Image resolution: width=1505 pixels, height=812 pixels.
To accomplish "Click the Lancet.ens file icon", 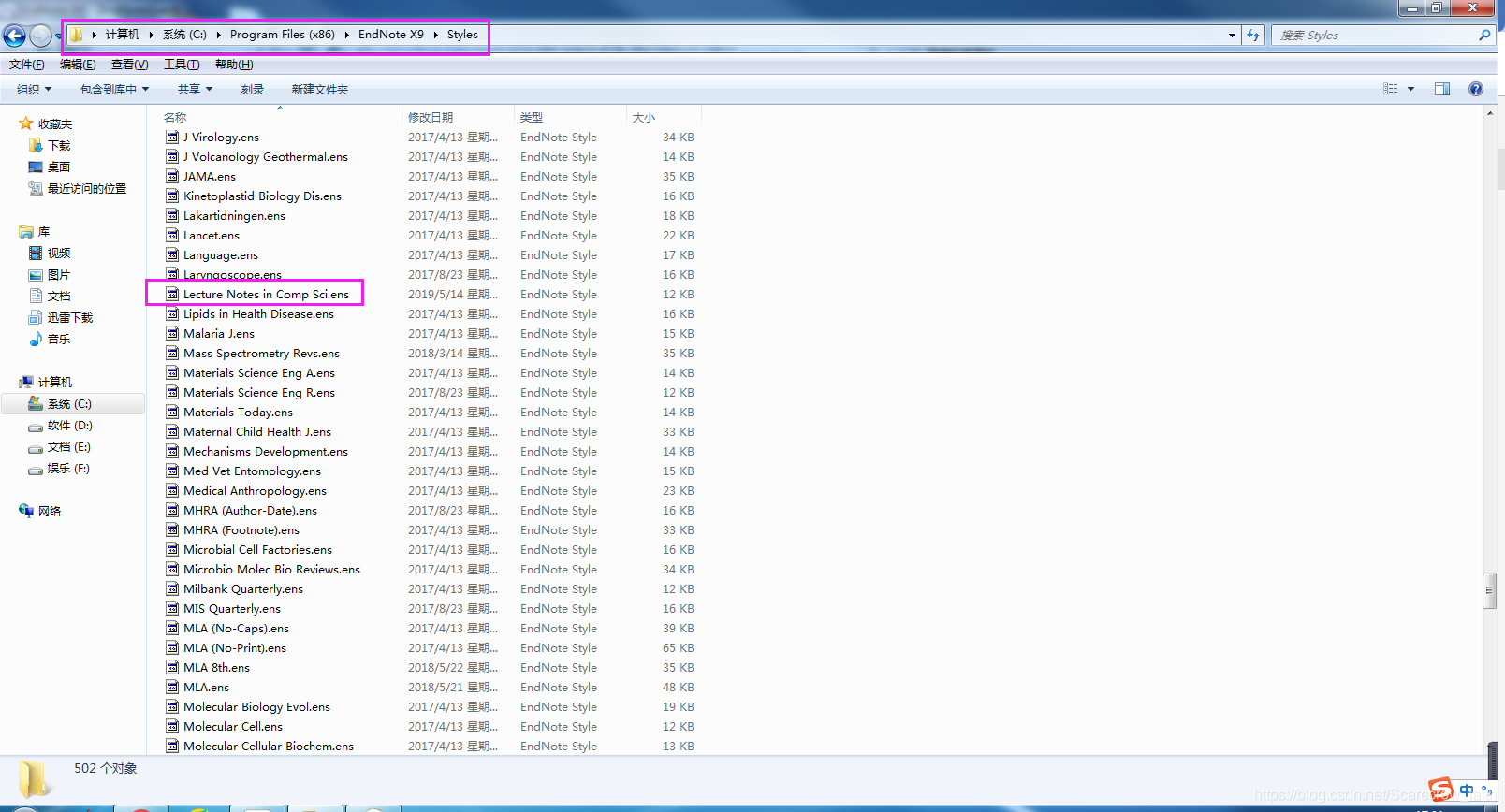I will click(x=172, y=235).
